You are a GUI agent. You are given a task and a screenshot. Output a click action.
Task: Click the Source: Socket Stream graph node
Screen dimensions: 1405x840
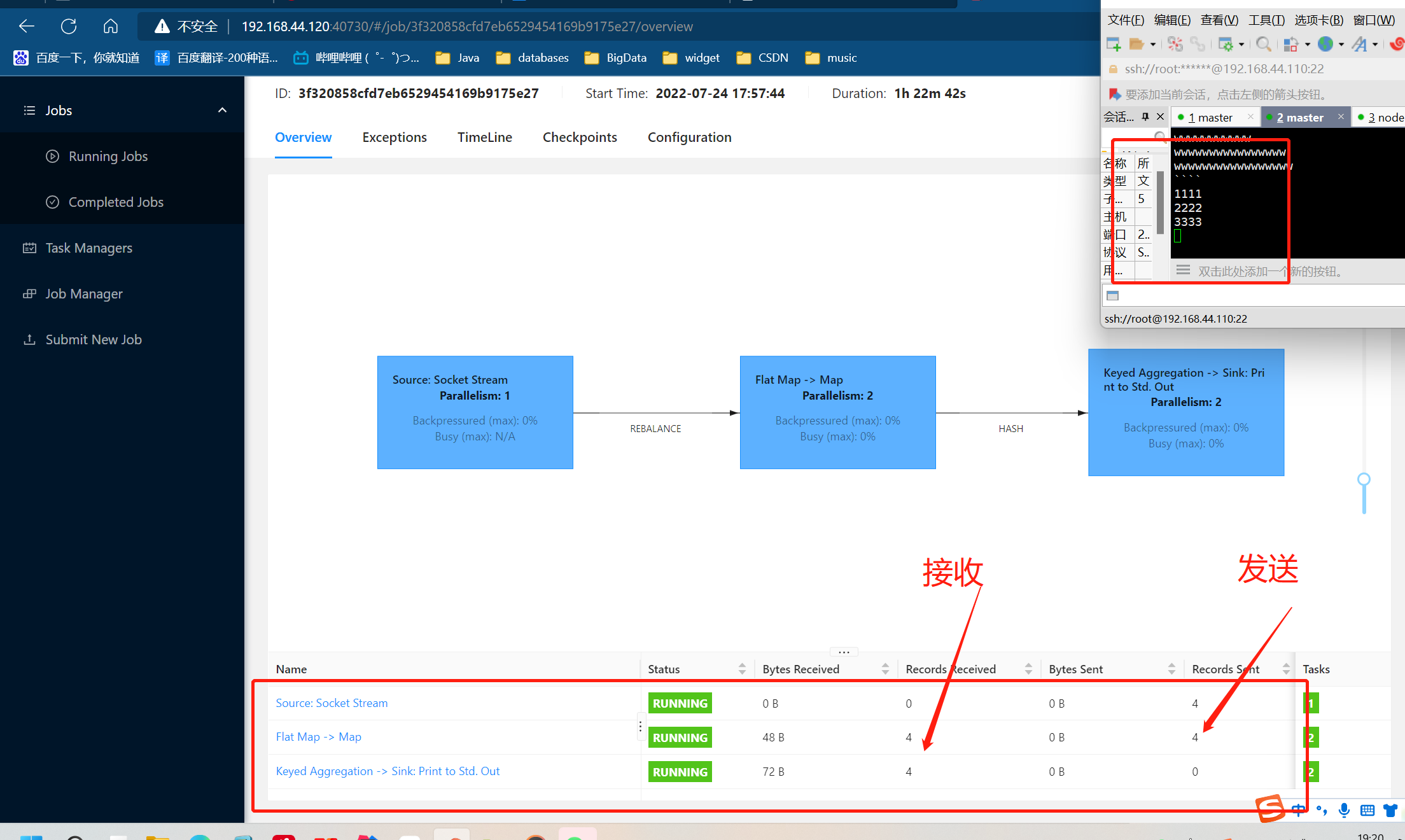[x=475, y=412]
